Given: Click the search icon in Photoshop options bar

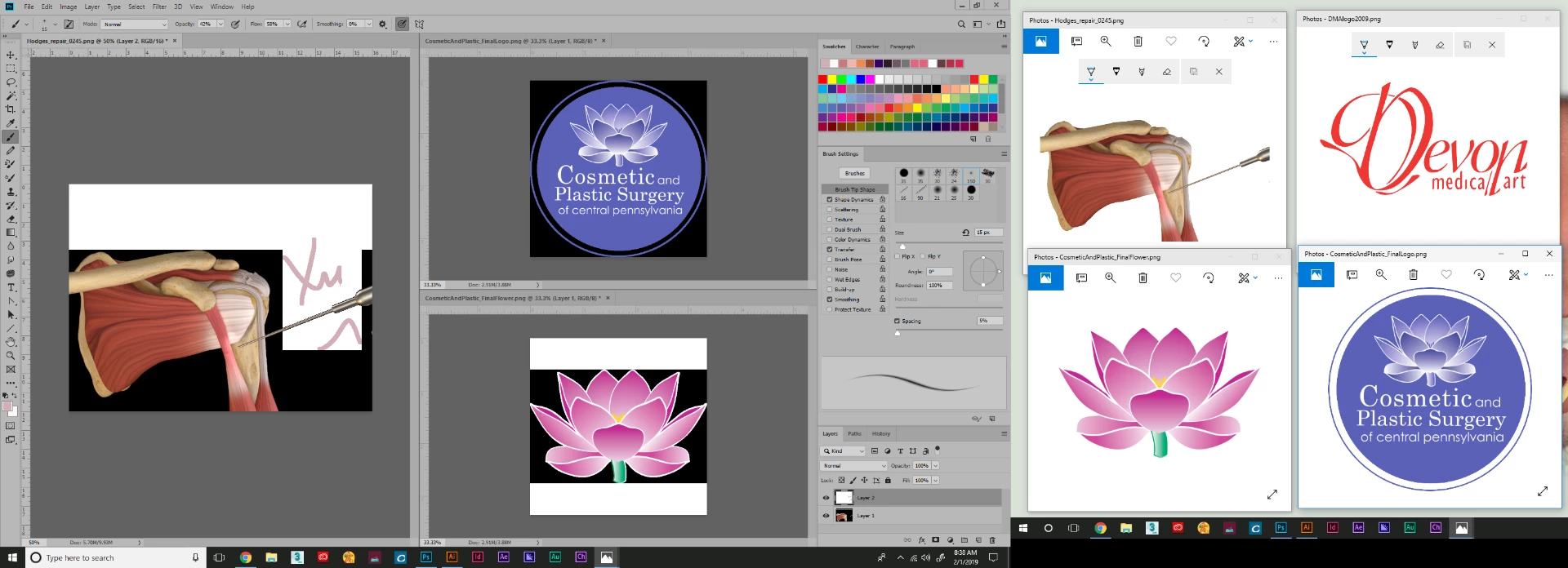Looking at the screenshot, I should pyautogui.click(x=961, y=24).
